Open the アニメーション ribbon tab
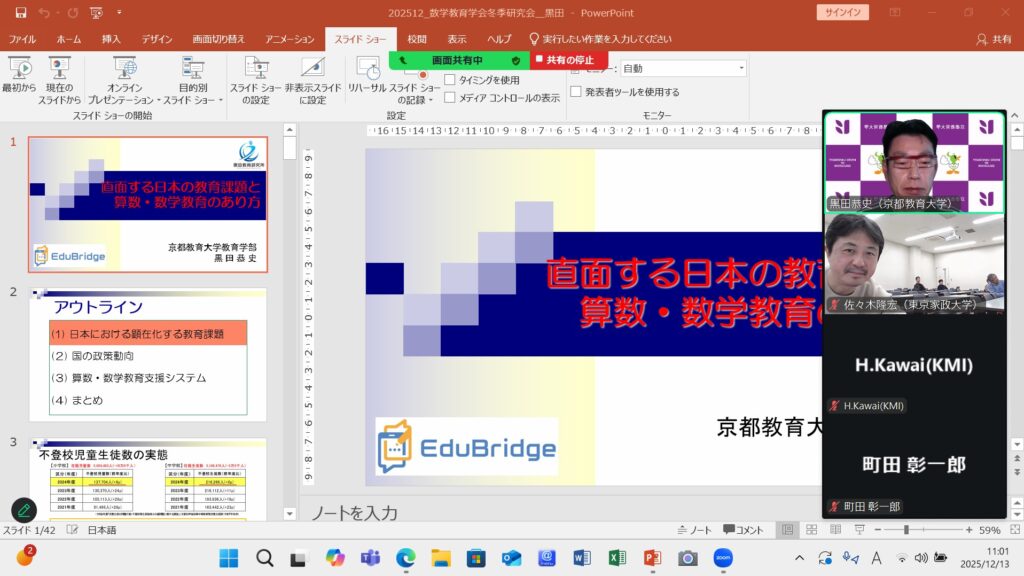 click(289, 39)
